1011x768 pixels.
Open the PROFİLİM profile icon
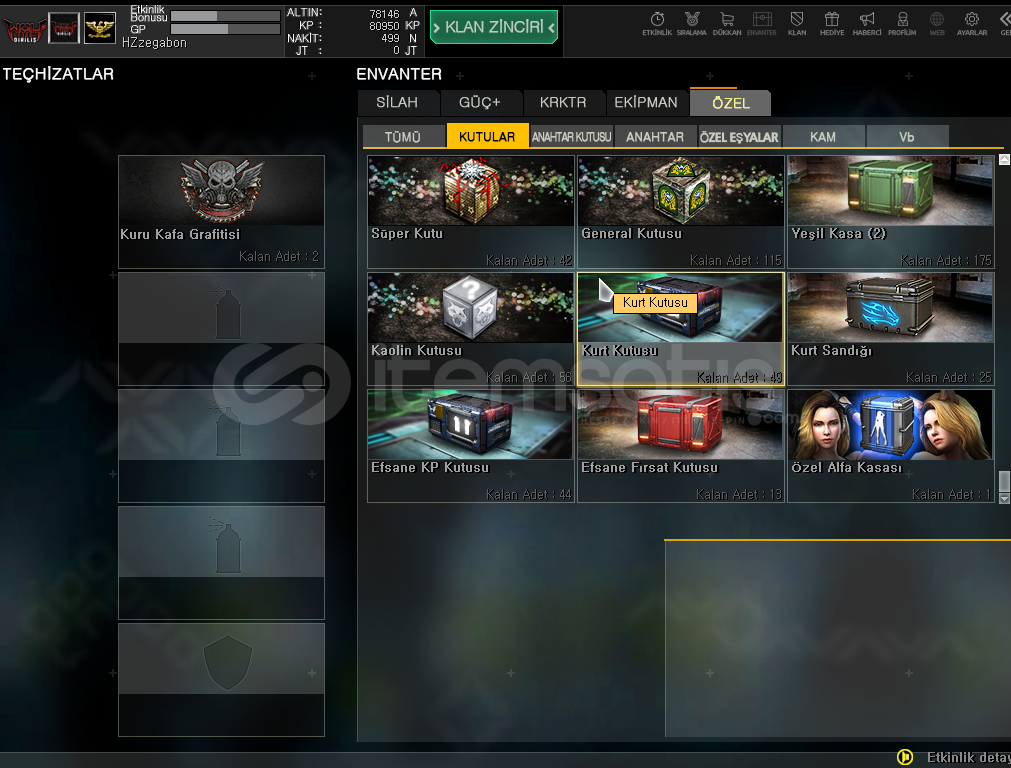(x=902, y=23)
